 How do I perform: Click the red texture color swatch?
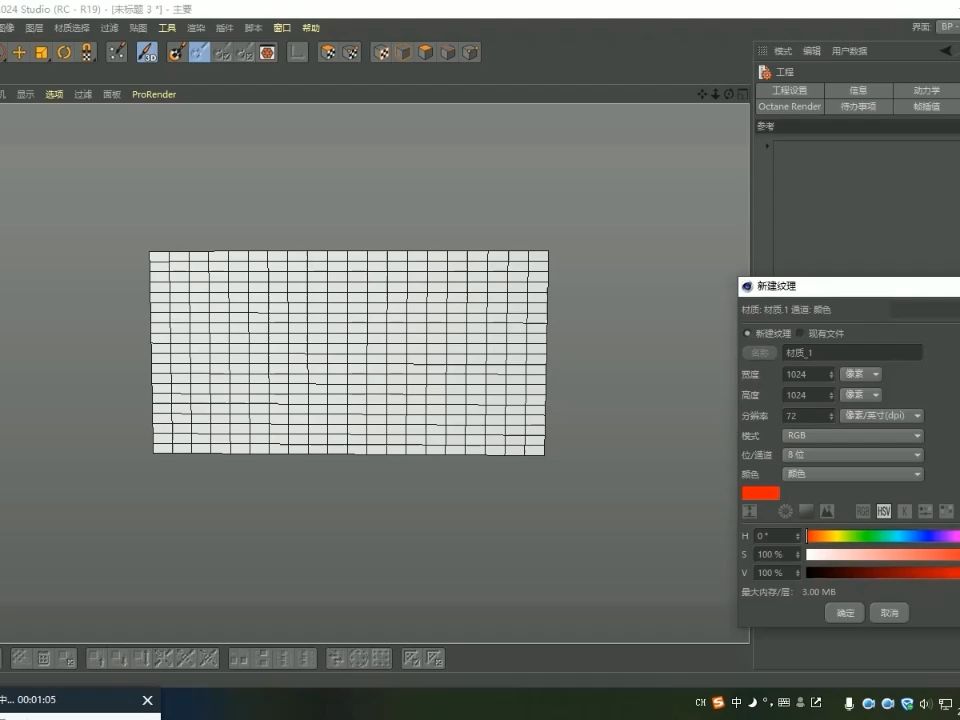coord(760,493)
